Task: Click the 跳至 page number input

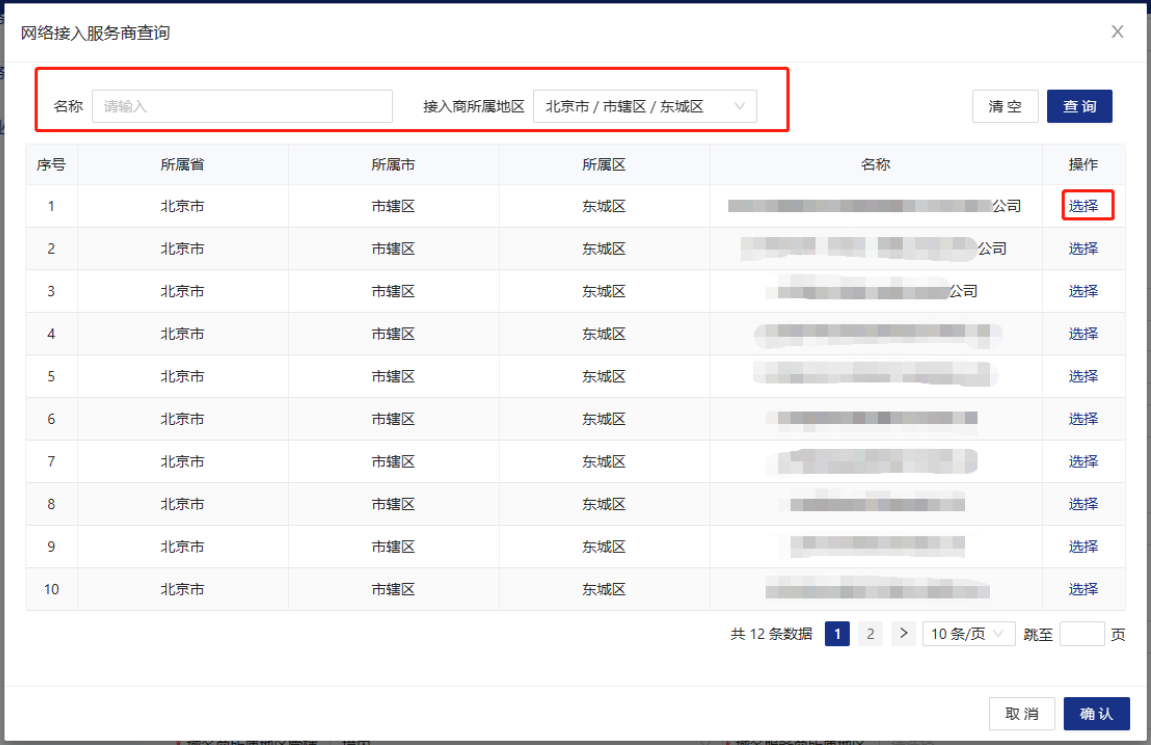Action: click(x=1081, y=634)
